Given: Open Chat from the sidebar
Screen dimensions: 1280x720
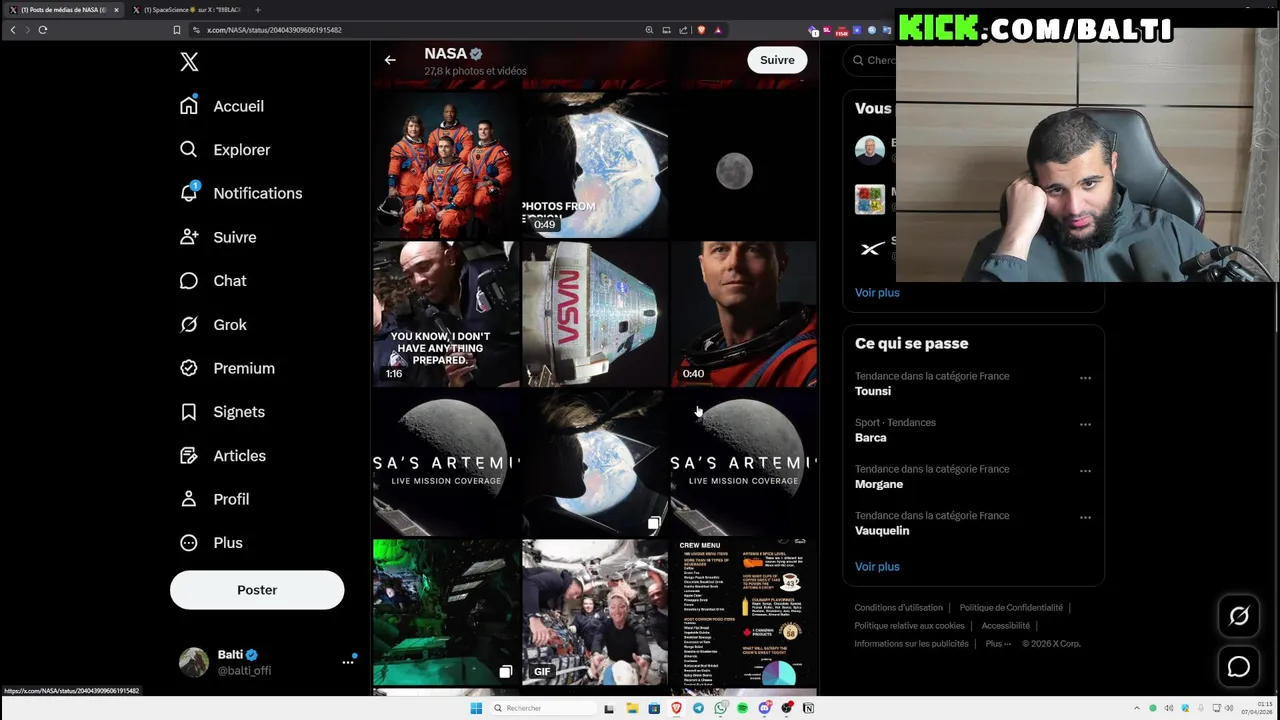Looking at the screenshot, I should 213,281.
